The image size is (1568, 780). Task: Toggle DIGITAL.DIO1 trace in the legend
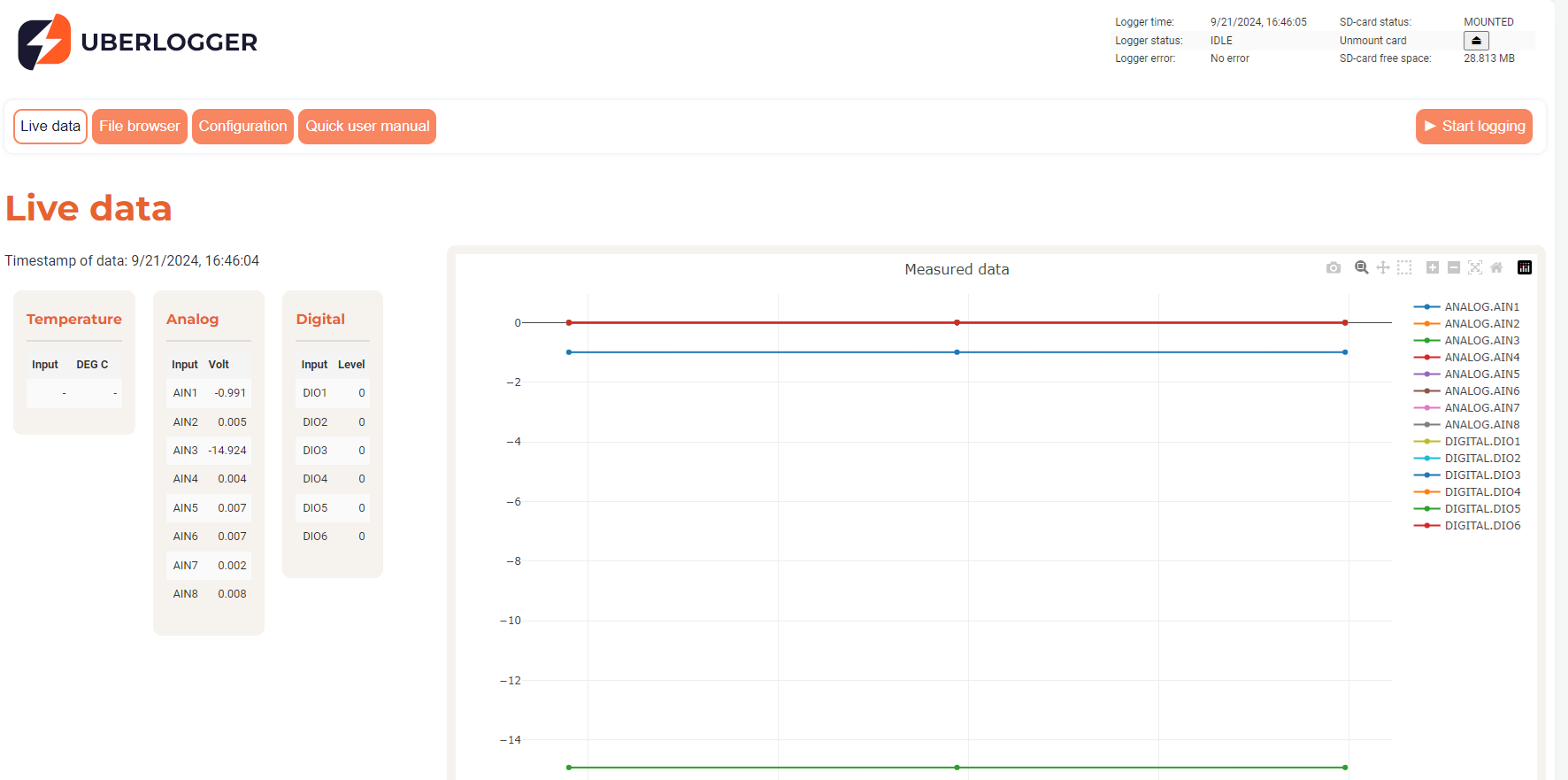click(1467, 442)
